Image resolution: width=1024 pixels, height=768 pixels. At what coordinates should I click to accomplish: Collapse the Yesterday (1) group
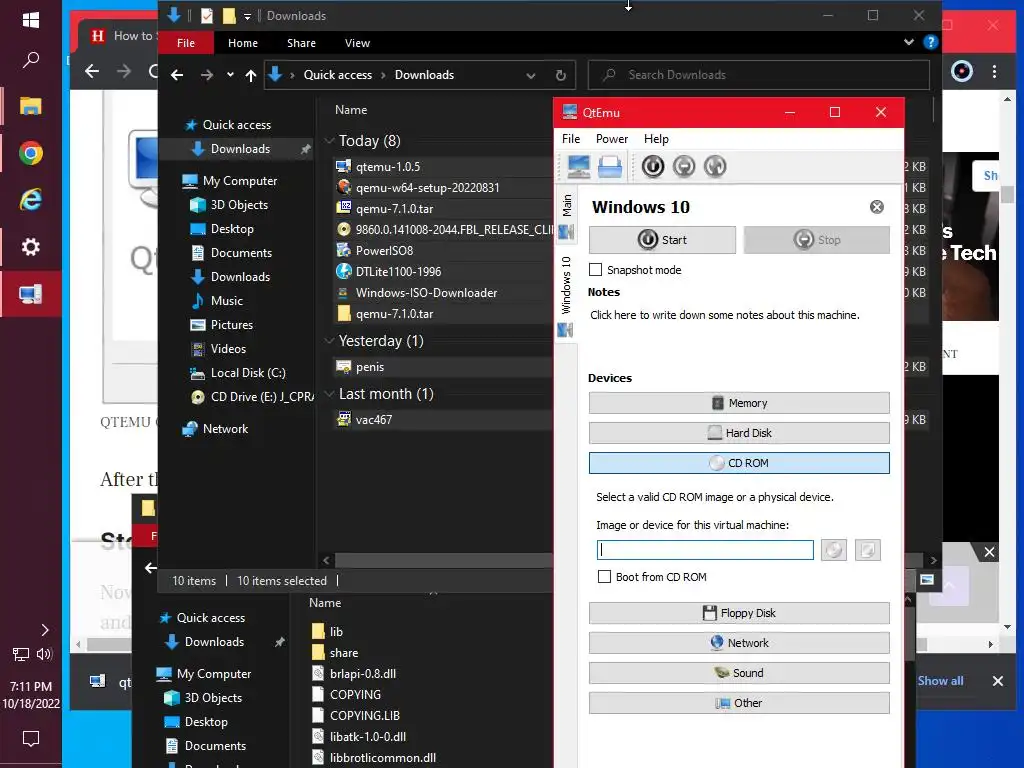point(330,340)
